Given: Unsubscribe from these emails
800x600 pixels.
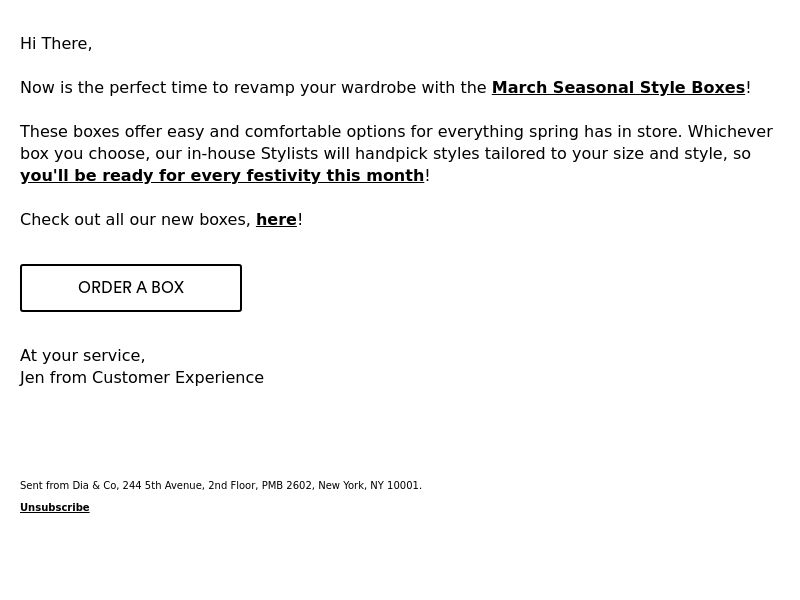Looking at the screenshot, I should 55,508.
